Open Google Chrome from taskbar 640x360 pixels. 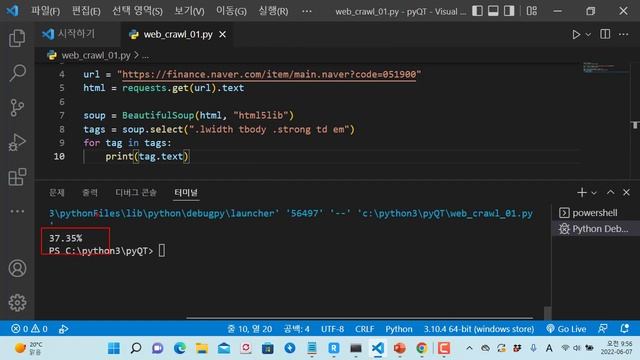coord(422,348)
